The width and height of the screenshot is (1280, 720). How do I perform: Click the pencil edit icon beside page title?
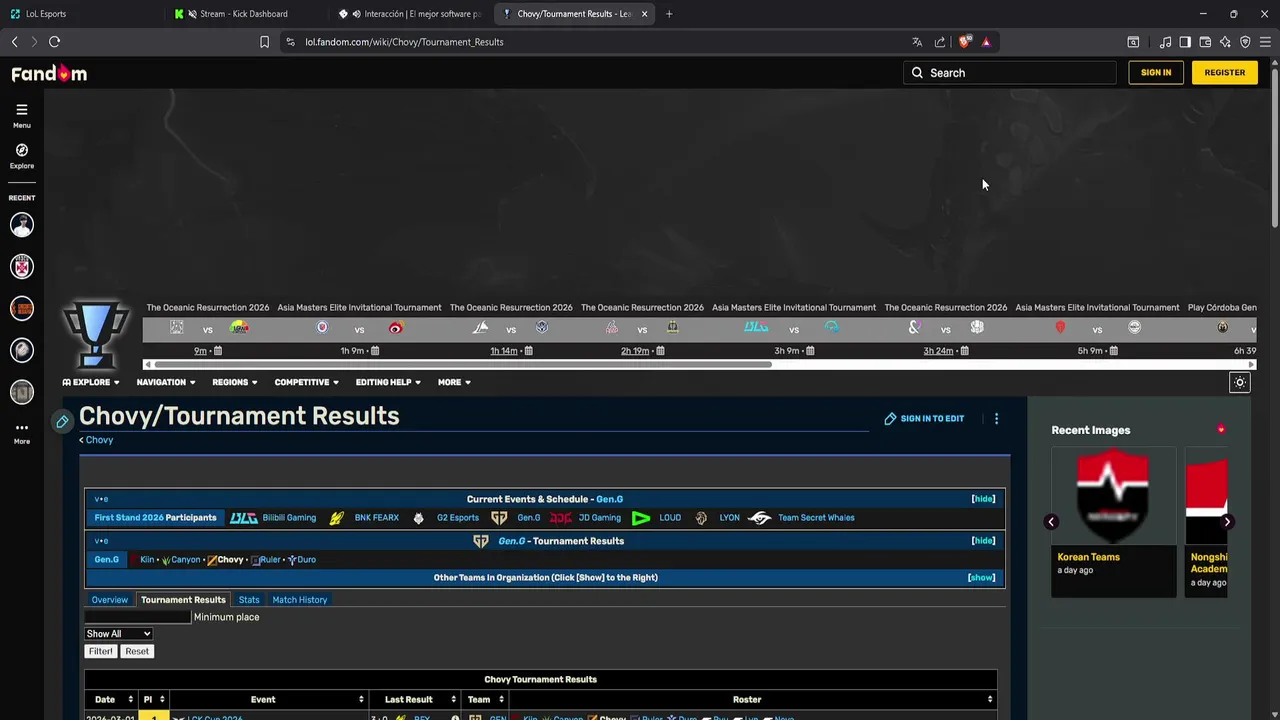pyautogui.click(x=63, y=421)
